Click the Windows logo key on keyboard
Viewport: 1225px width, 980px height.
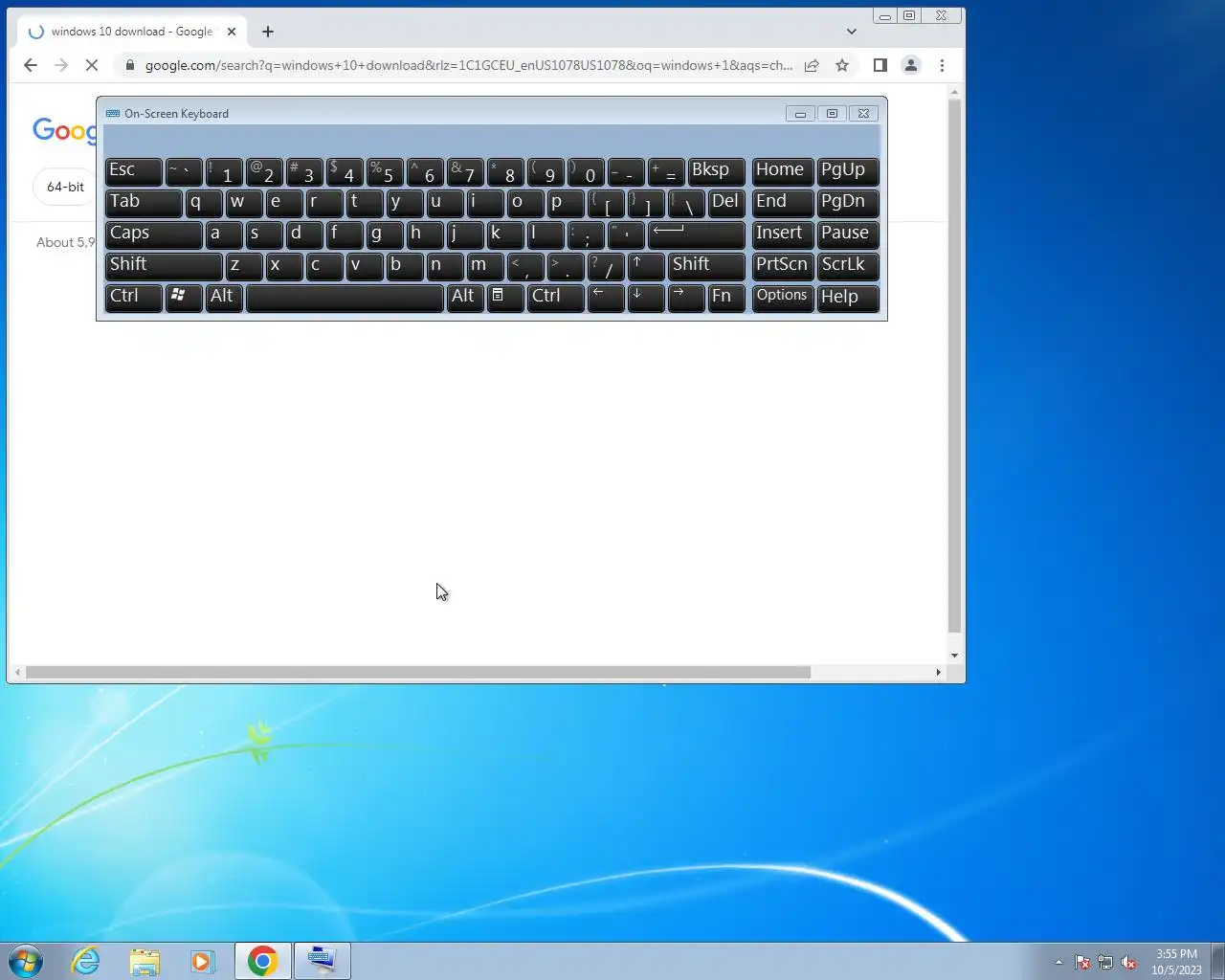point(183,298)
